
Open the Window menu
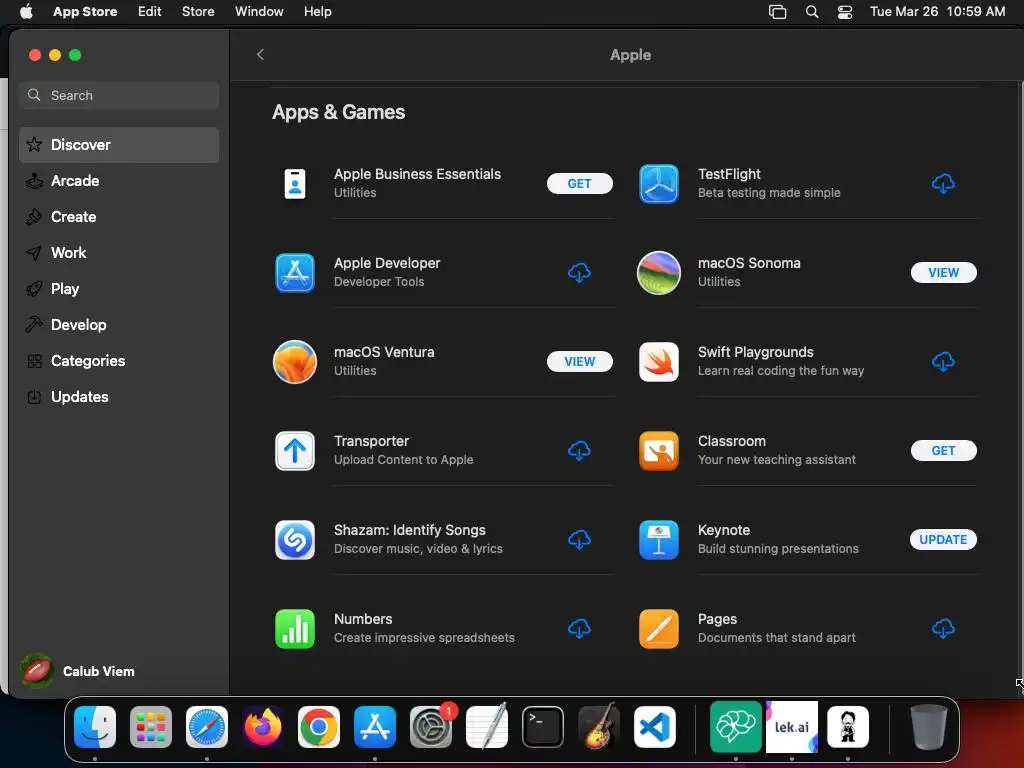259,11
